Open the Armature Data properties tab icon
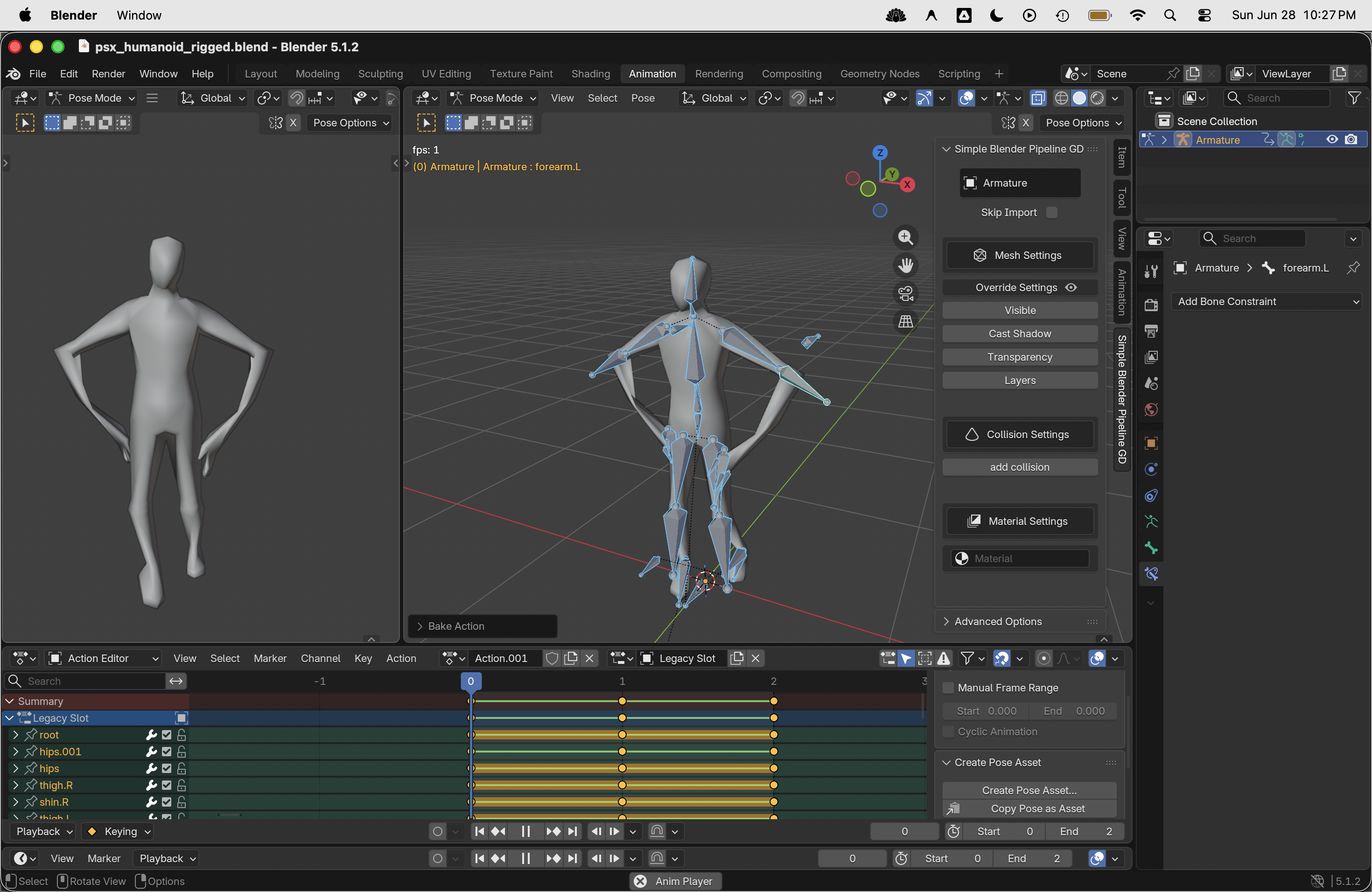The height and width of the screenshot is (892, 1372). pyautogui.click(x=1151, y=522)
